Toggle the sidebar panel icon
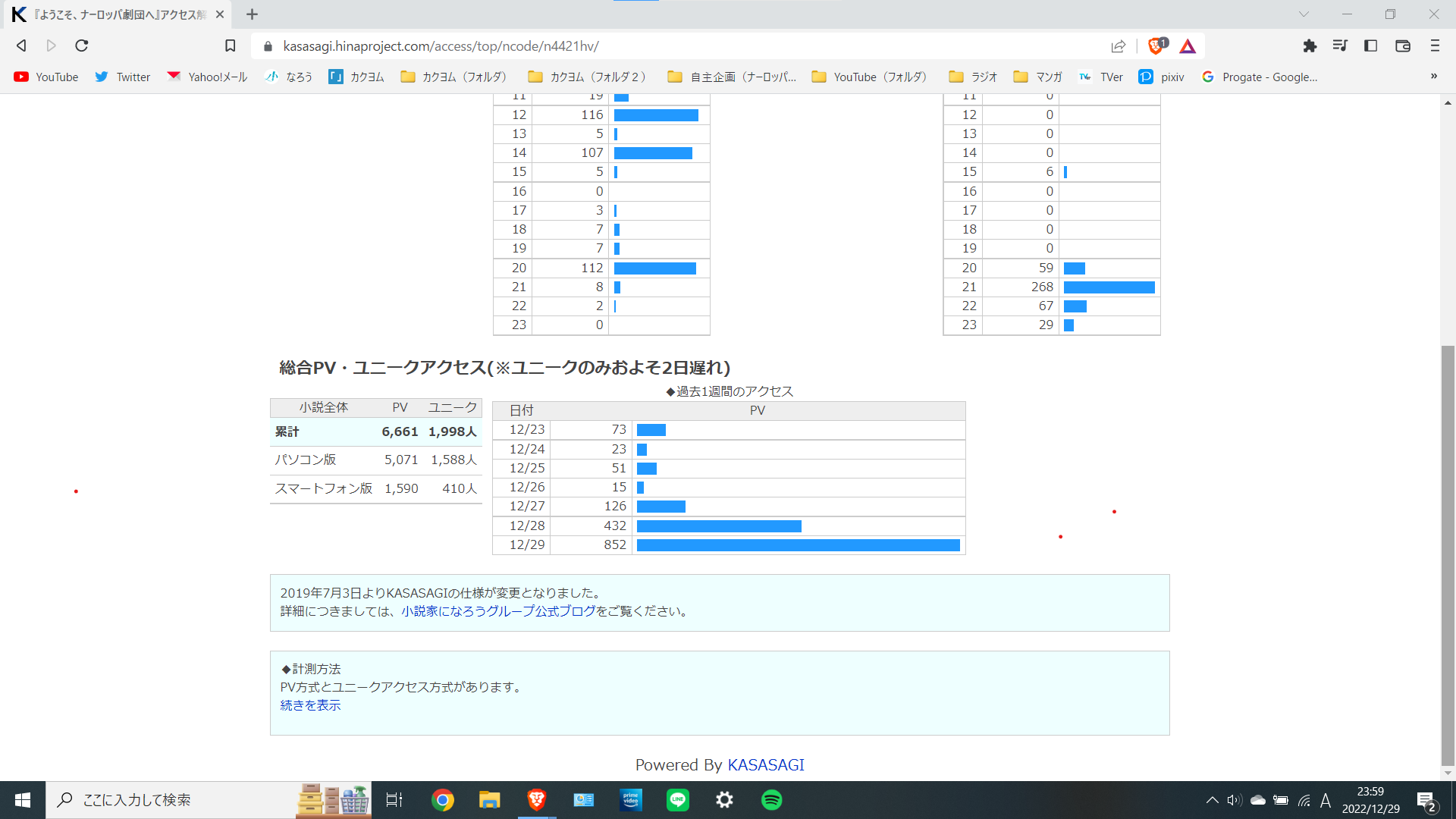1456x819 pixels. (1370, 46)
